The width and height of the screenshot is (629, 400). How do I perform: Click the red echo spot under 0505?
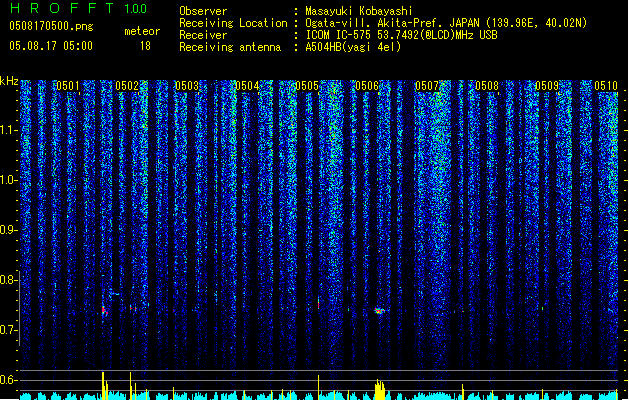coord(319,304)
